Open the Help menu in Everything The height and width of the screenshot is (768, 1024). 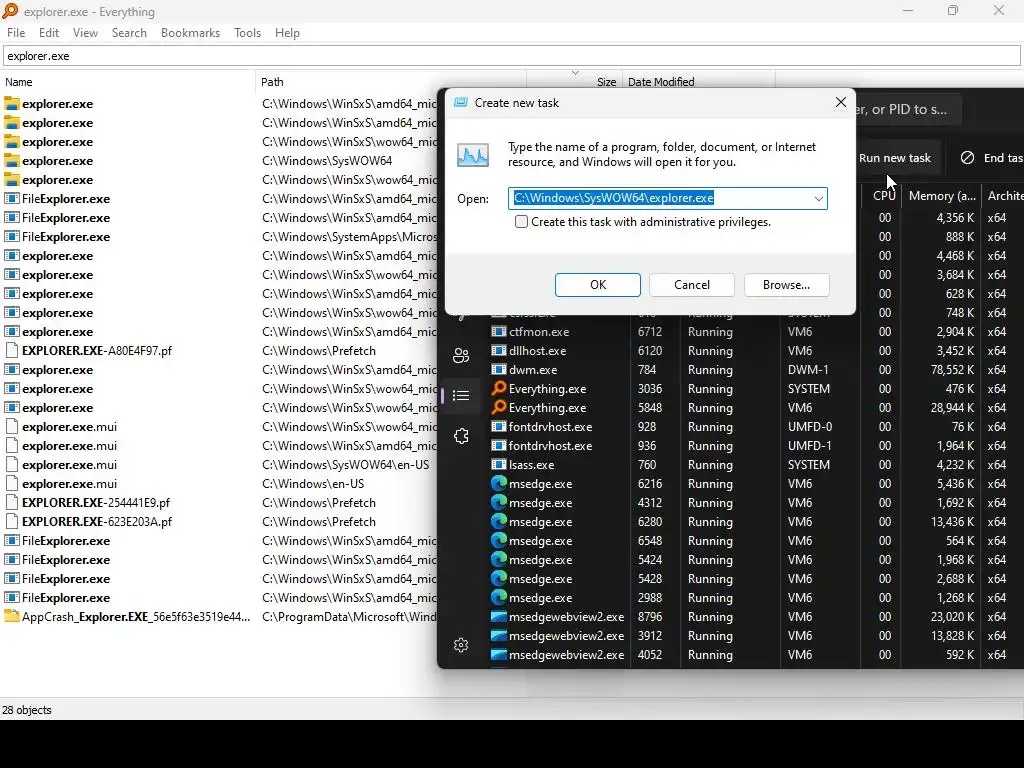pos(287,33)
